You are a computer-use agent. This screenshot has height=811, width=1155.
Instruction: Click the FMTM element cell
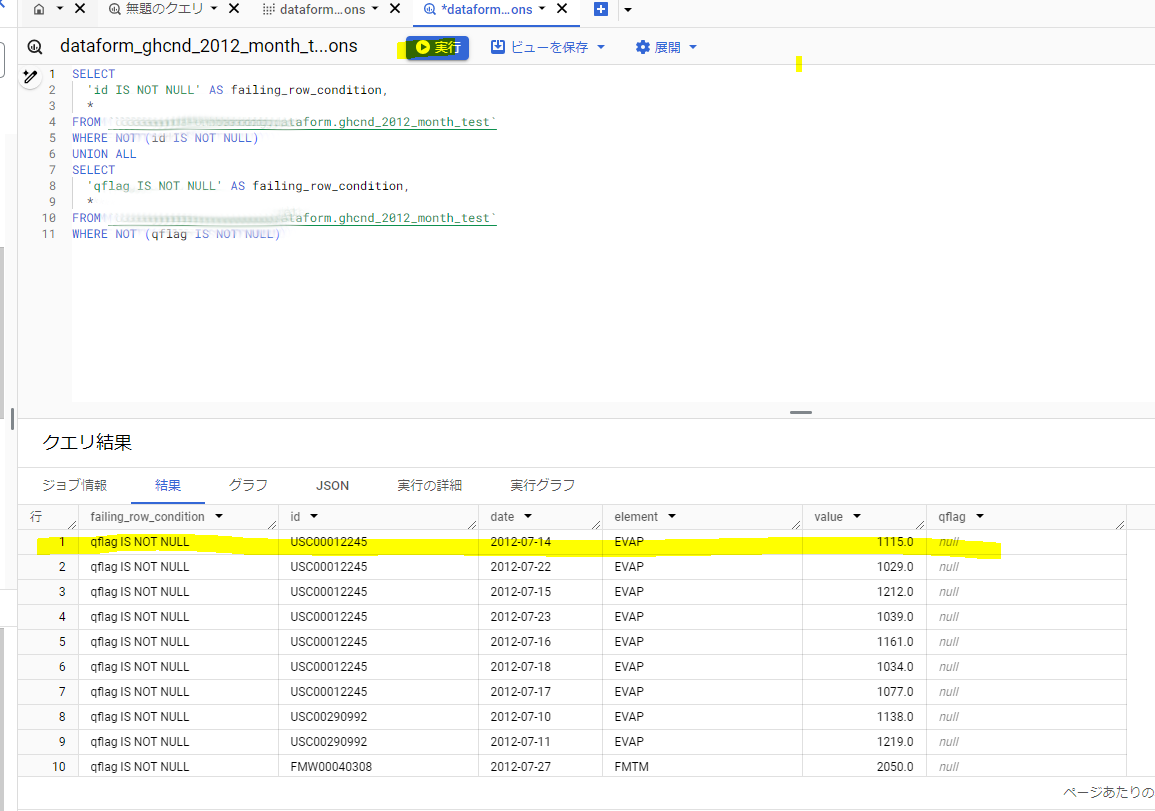pyautogui.click(x=631, y=767)
